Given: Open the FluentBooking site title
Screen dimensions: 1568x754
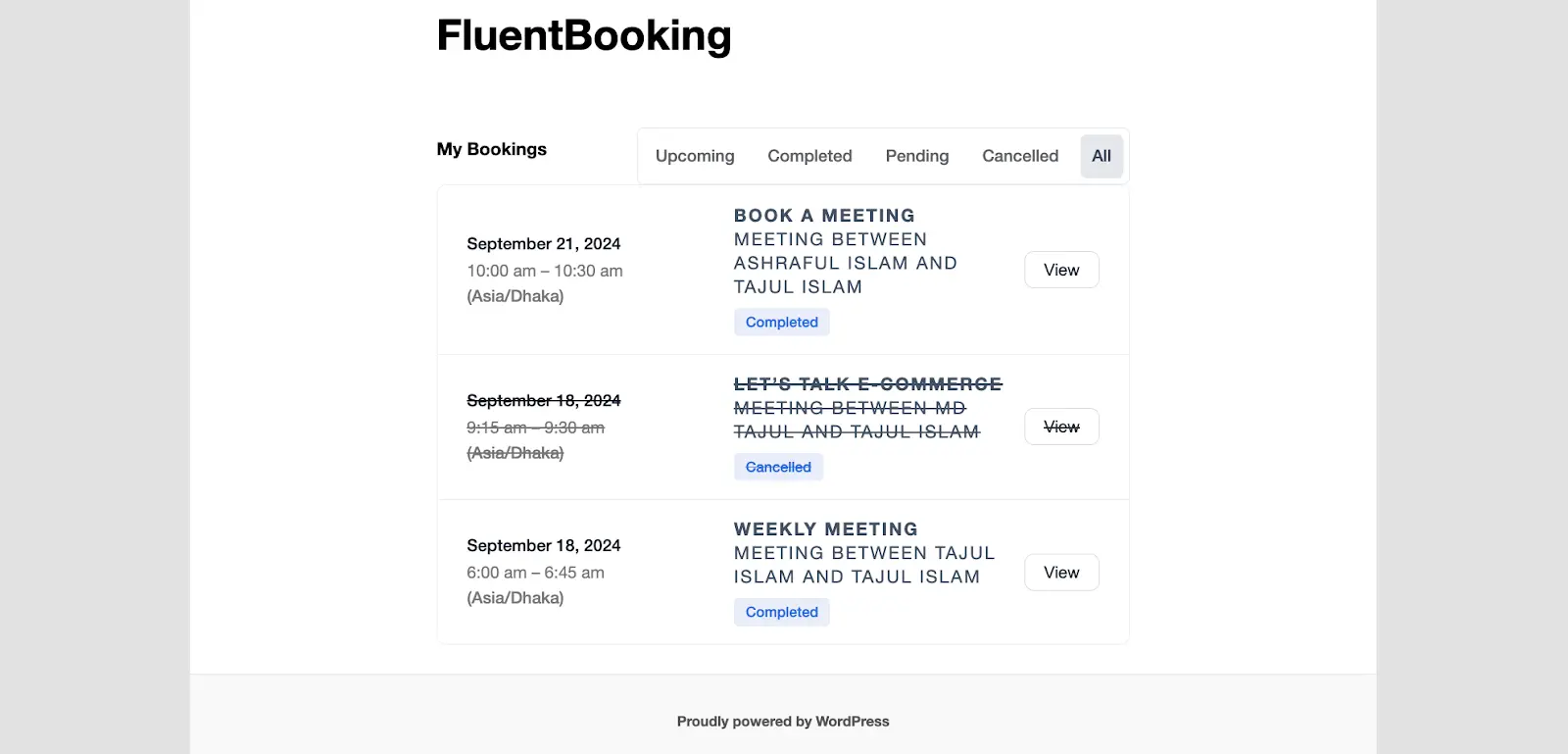Looking at the screenshot, I should tap(584, 35).
